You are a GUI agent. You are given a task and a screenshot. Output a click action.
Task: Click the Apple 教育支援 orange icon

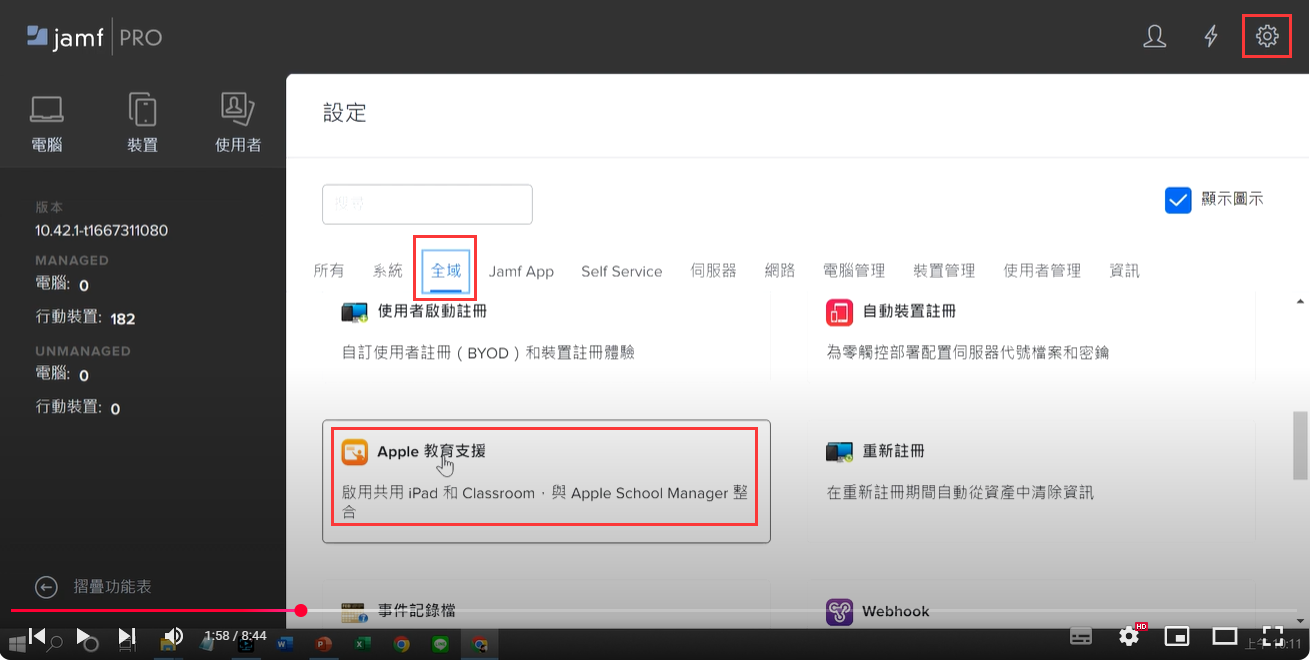(x=354, y=452)
